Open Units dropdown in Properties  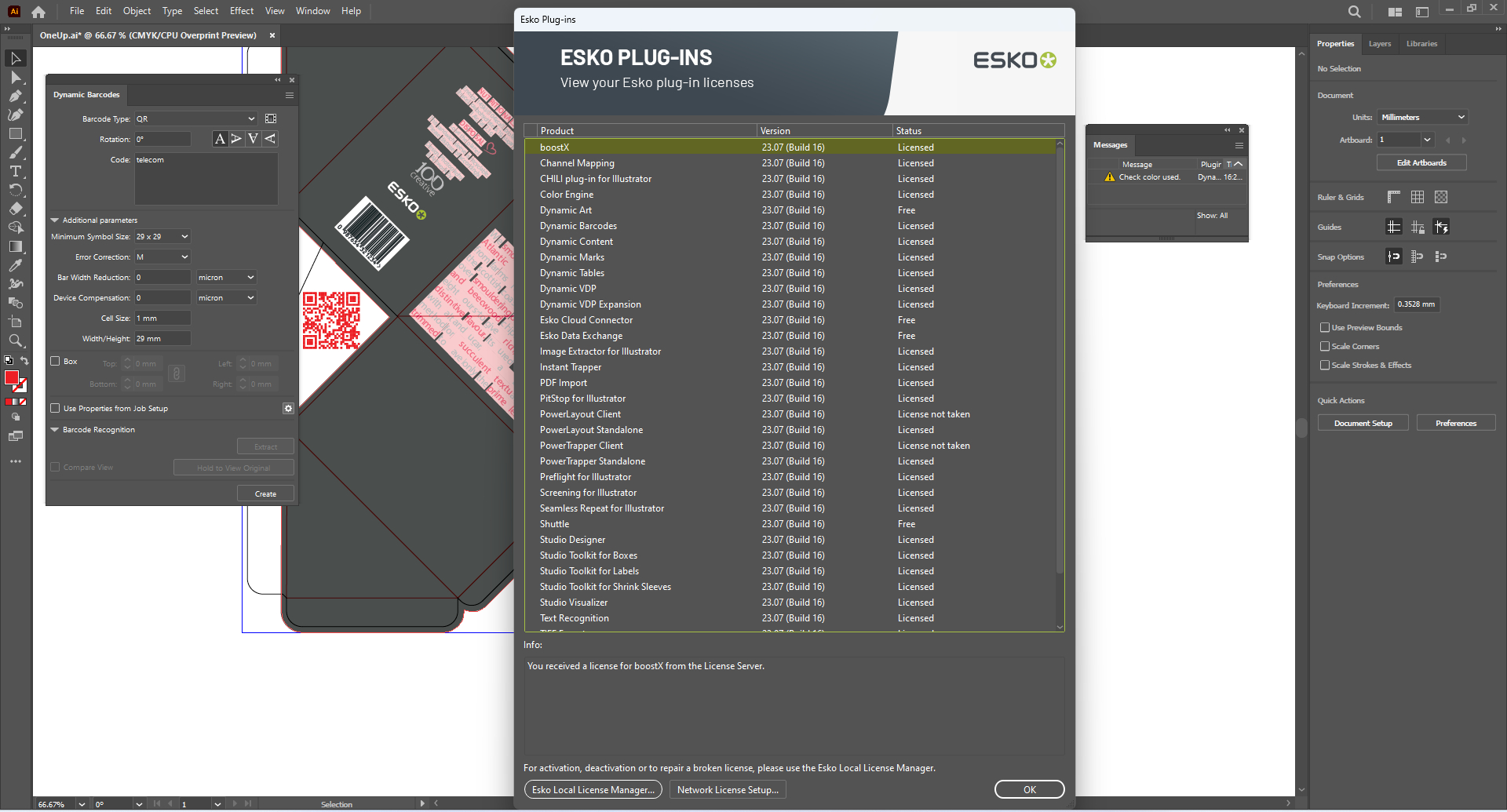[x=1422, y=118]
